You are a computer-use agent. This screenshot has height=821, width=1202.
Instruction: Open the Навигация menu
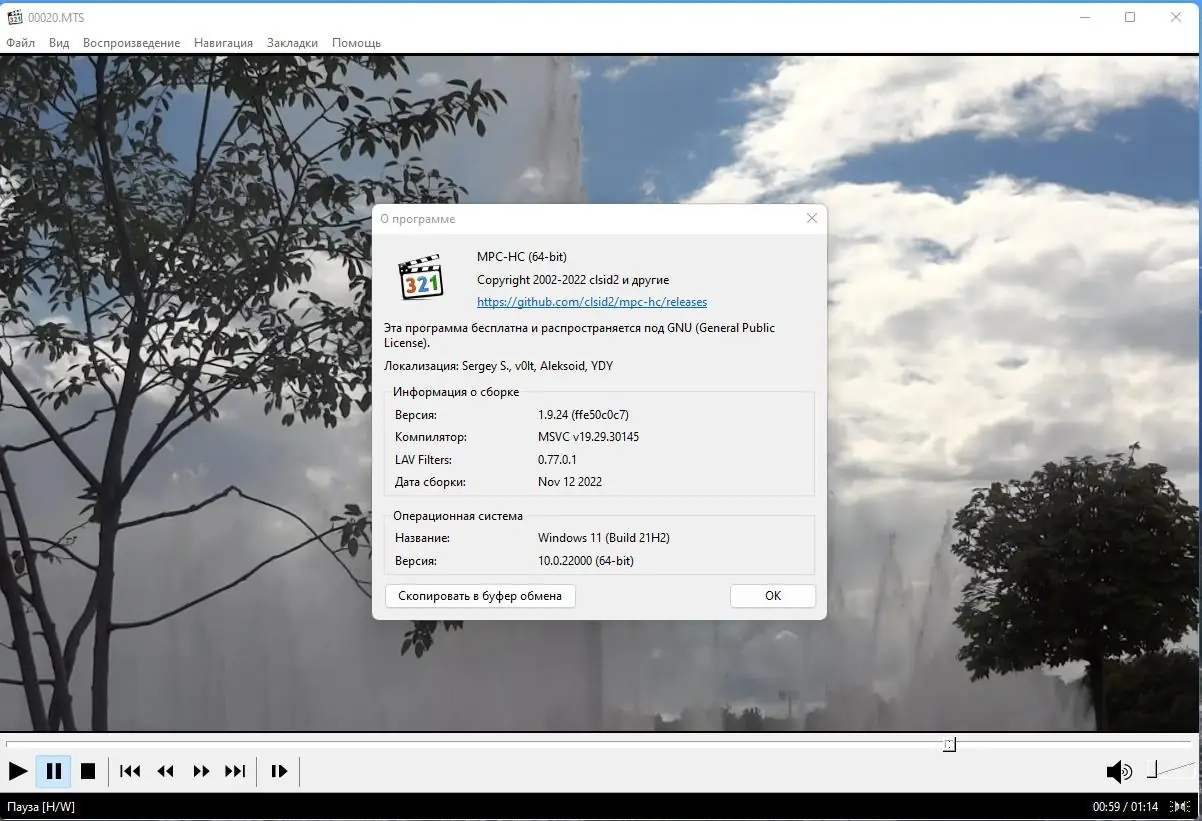pyautogui.click(x=223, y=42)
